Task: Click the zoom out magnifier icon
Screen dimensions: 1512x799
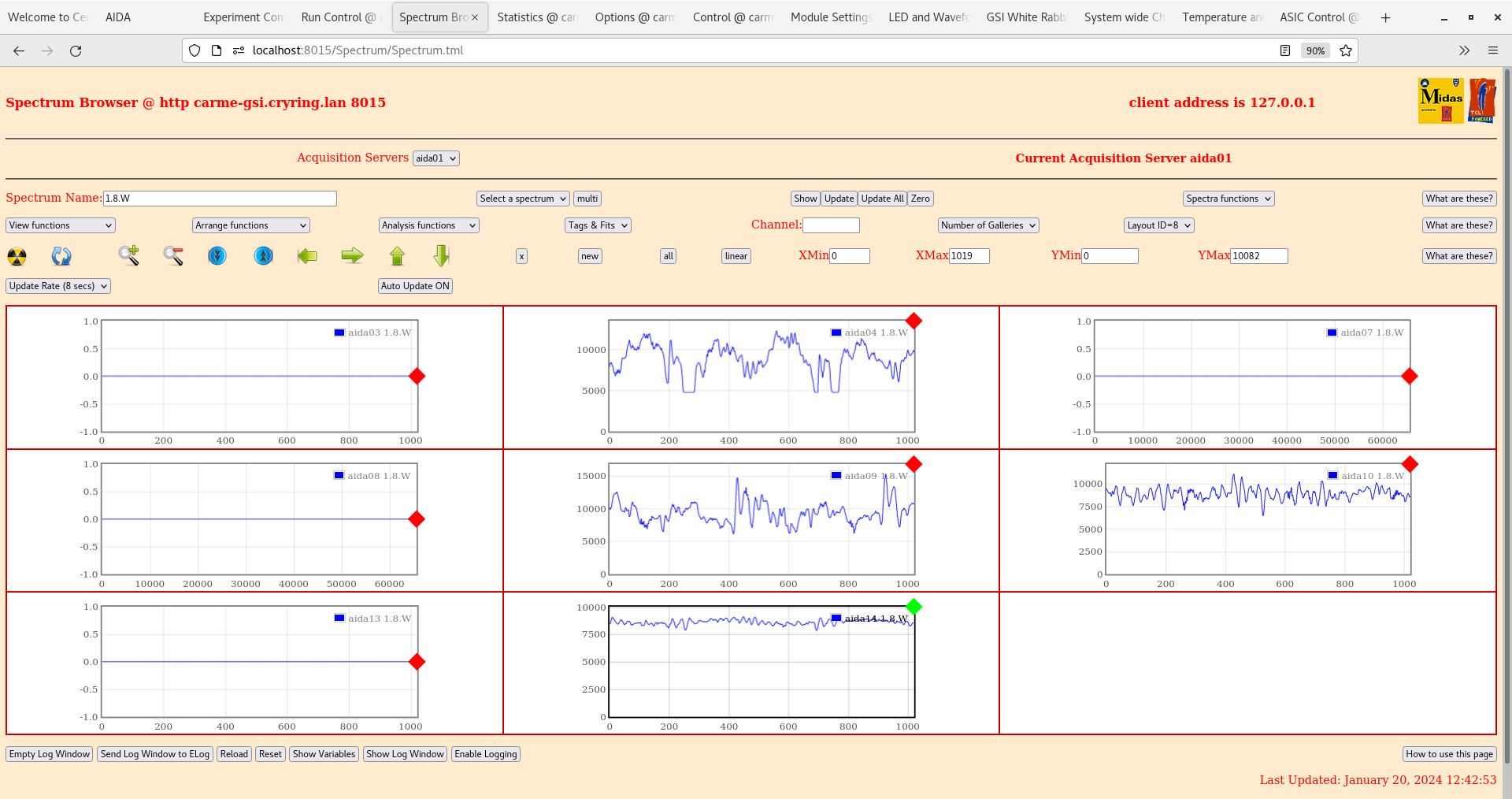Action: 173,255
